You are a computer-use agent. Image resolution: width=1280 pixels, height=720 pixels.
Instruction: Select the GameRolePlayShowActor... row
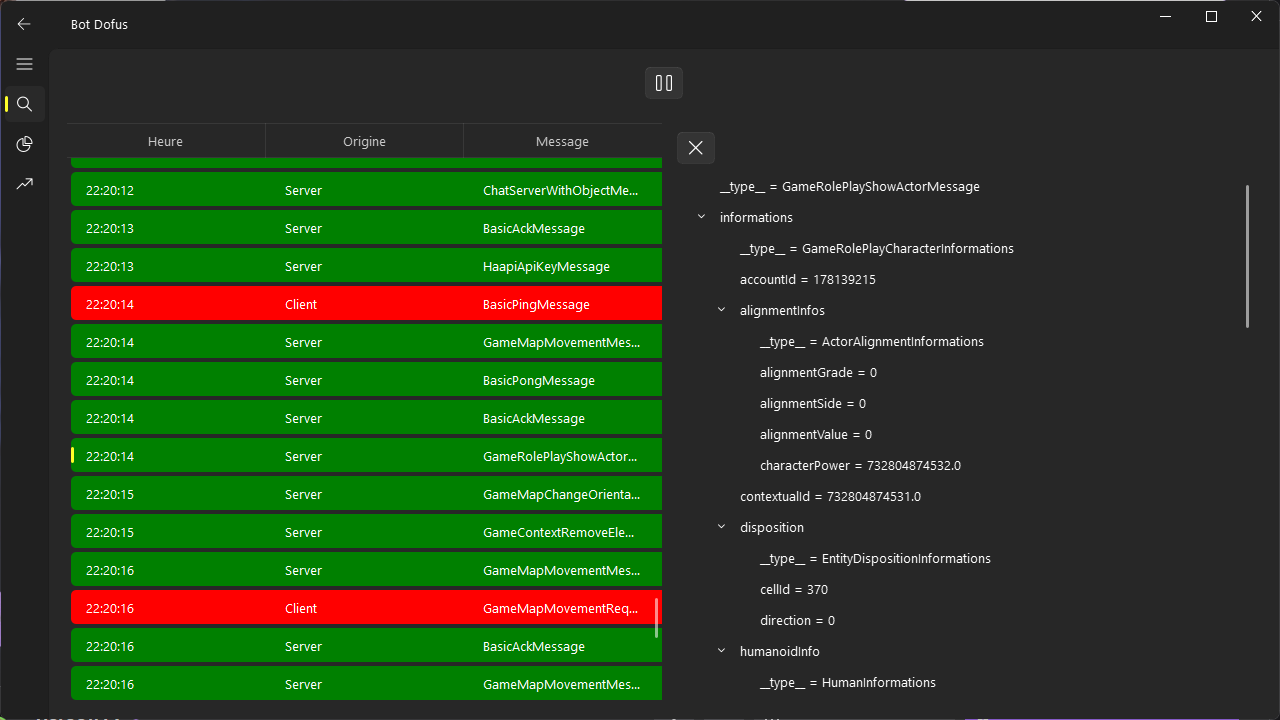366,456
